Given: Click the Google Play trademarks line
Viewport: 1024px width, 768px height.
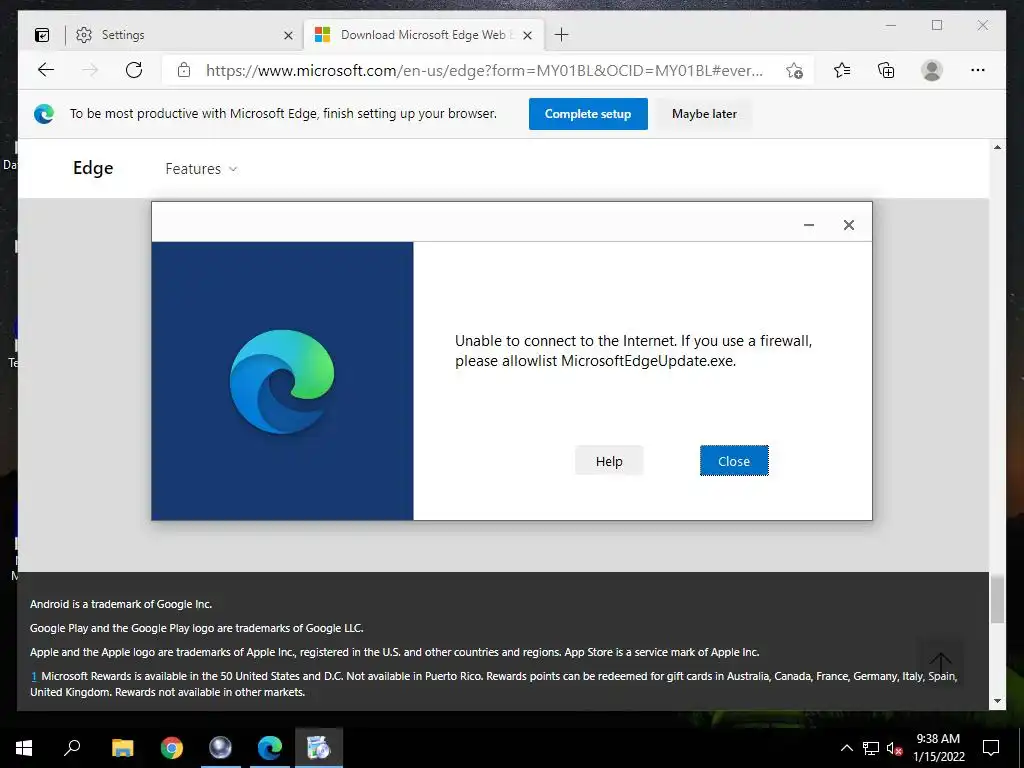Looking at the screenshot, I should 197,628.
